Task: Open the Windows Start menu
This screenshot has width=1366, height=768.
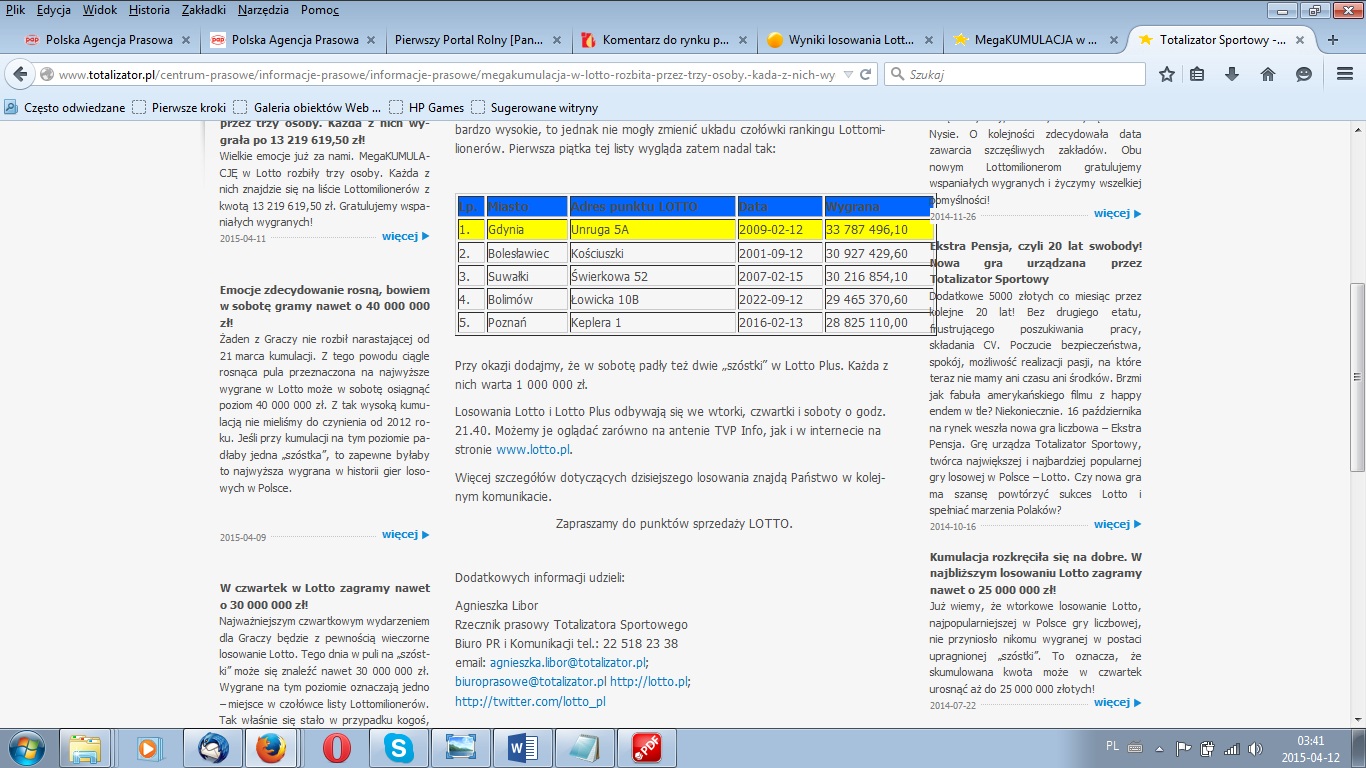Action: (25, 748)
